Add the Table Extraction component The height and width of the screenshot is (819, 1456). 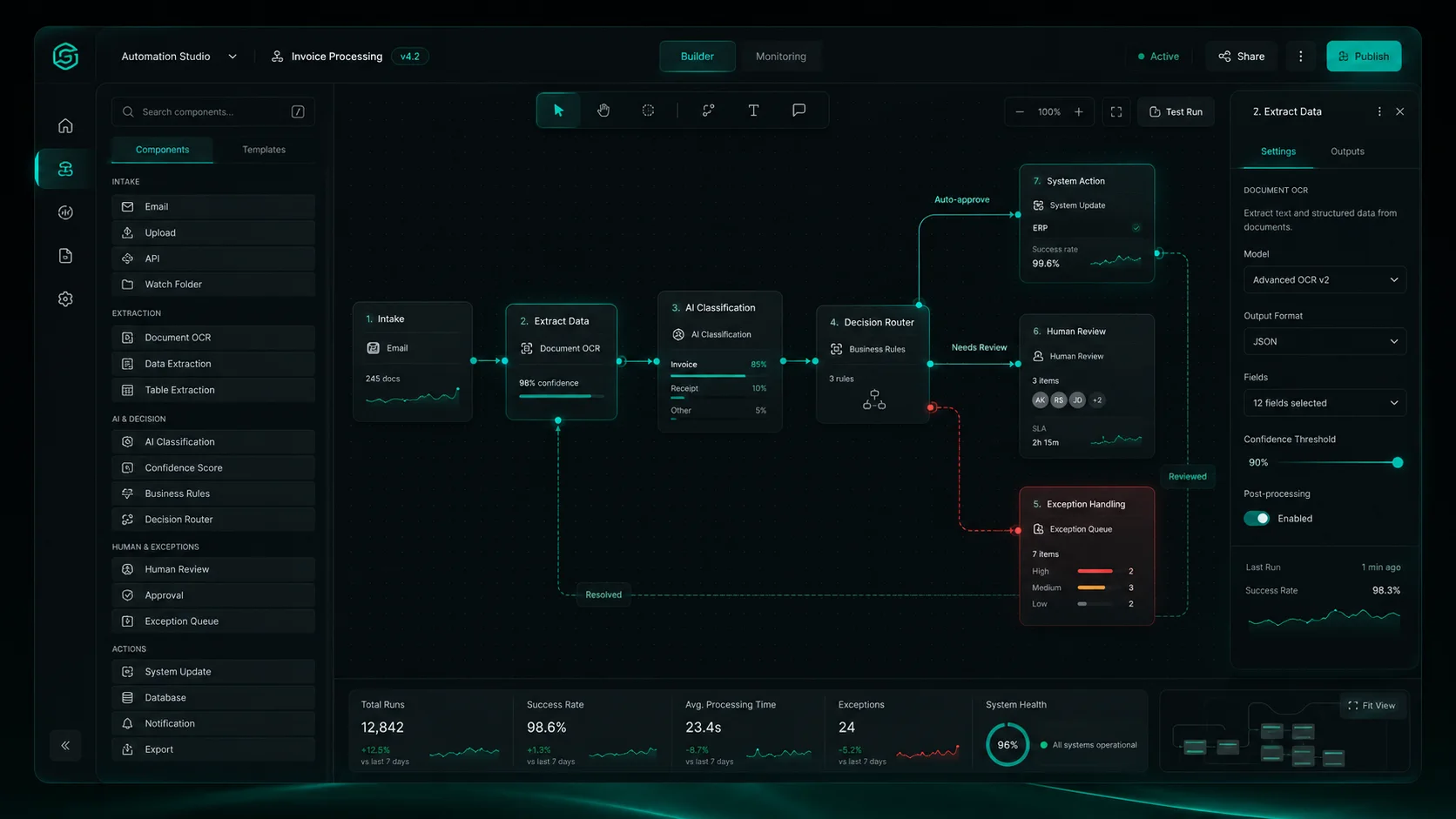tap(213, 390)
